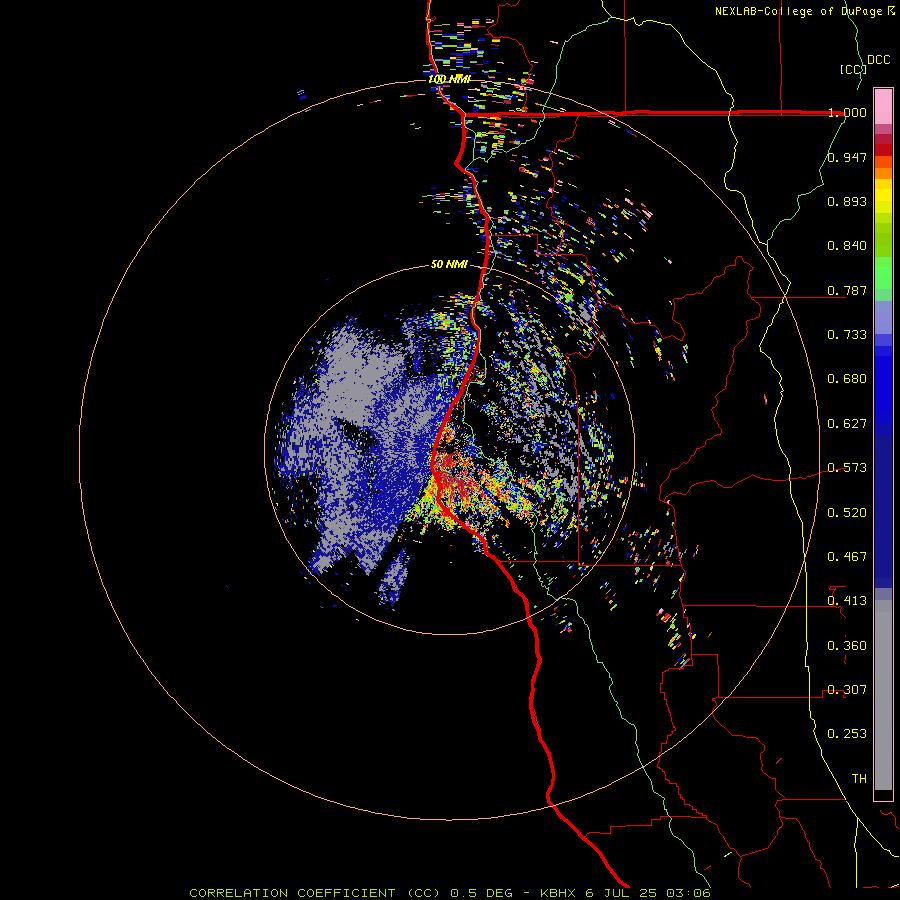The height and width of the screenshot is (900, 900).
Task: Pick the yellow band on the color scale
Action: tap(883, 196)
